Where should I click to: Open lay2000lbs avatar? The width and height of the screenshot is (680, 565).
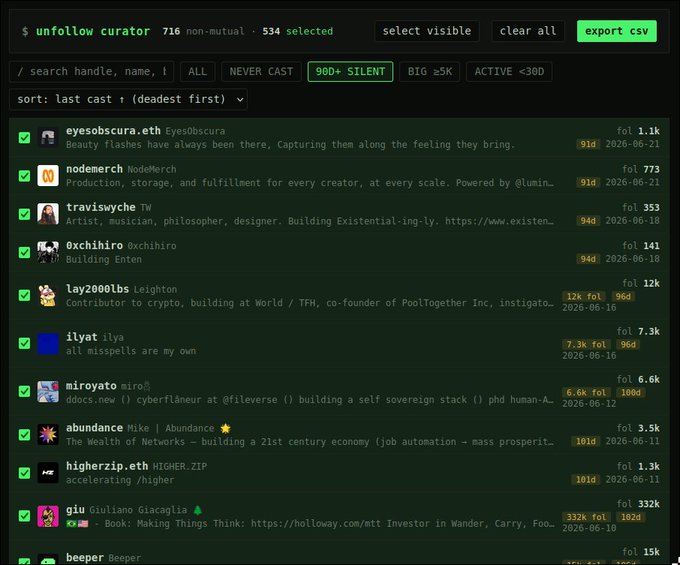click(48, 295)
